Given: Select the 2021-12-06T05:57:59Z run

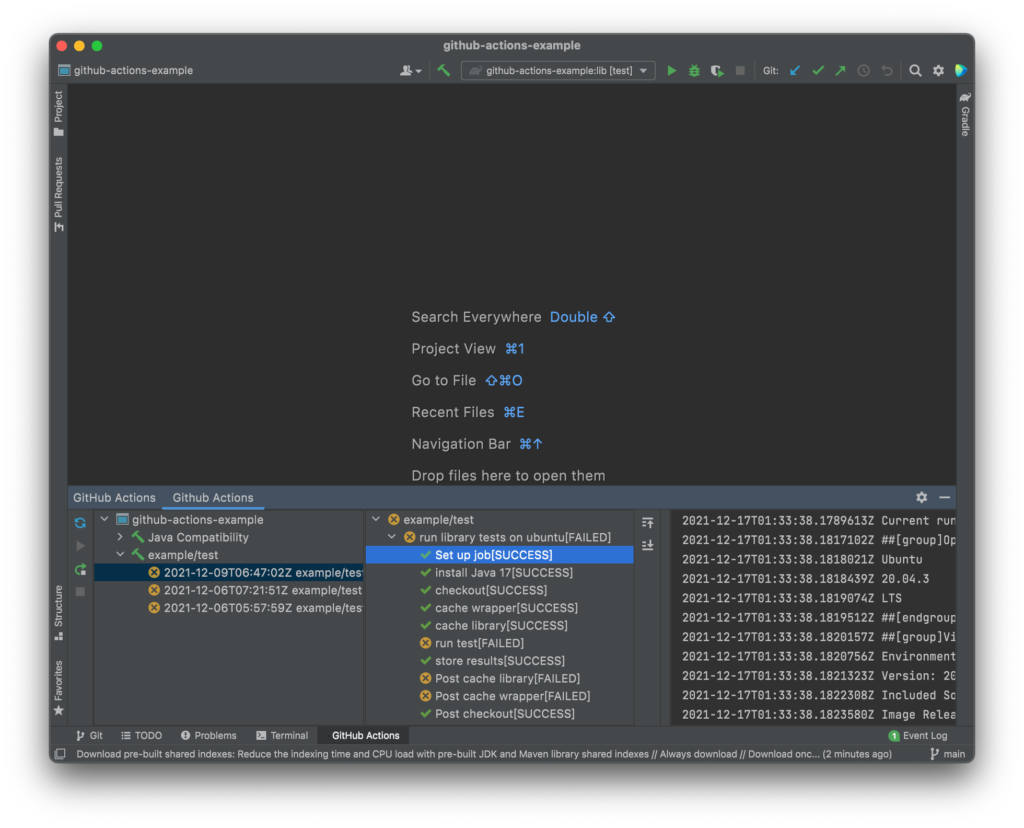Looking at the screenshot, I should 229,608.
